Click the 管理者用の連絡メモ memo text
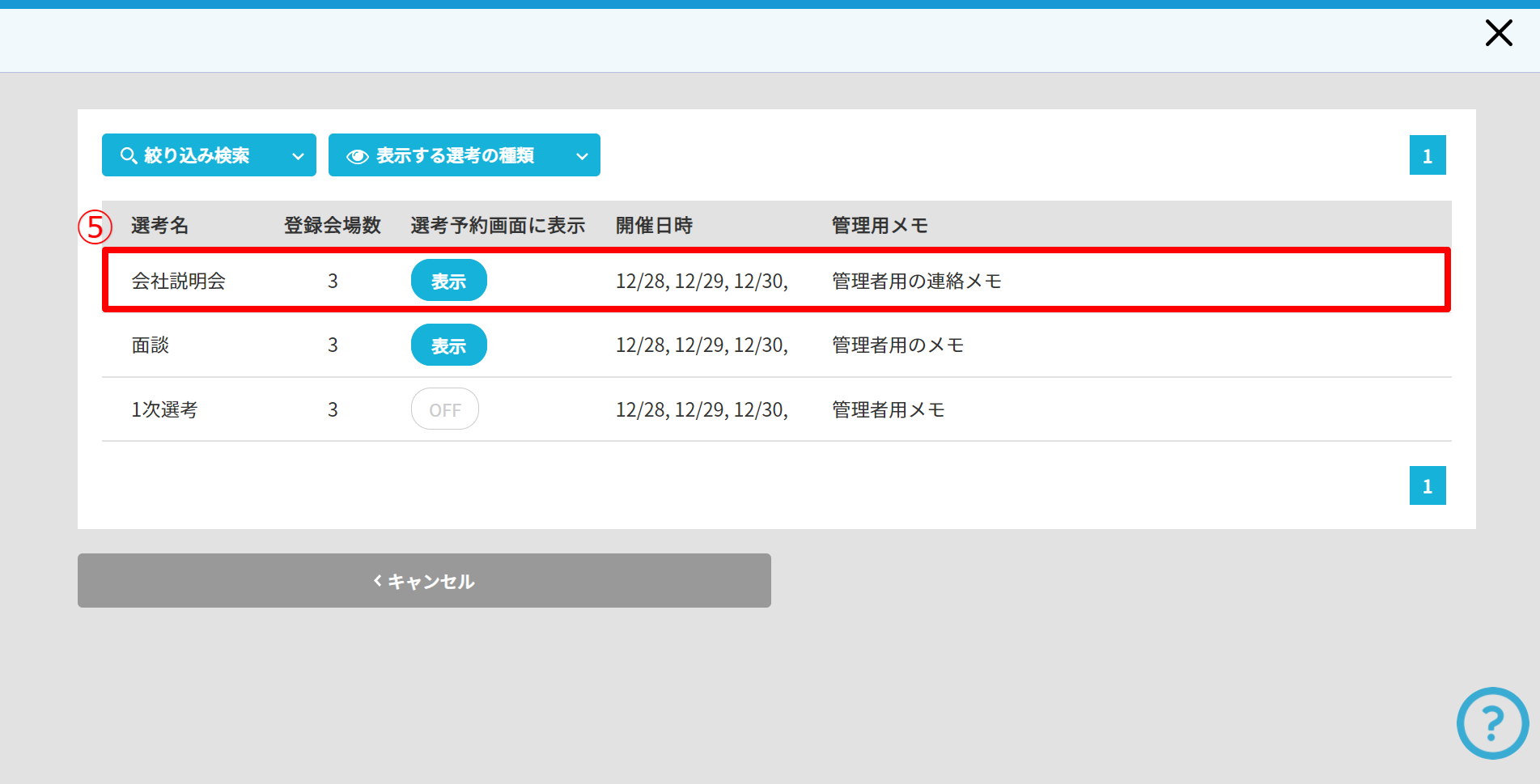The image size is (1540, 784). [916, 281]
